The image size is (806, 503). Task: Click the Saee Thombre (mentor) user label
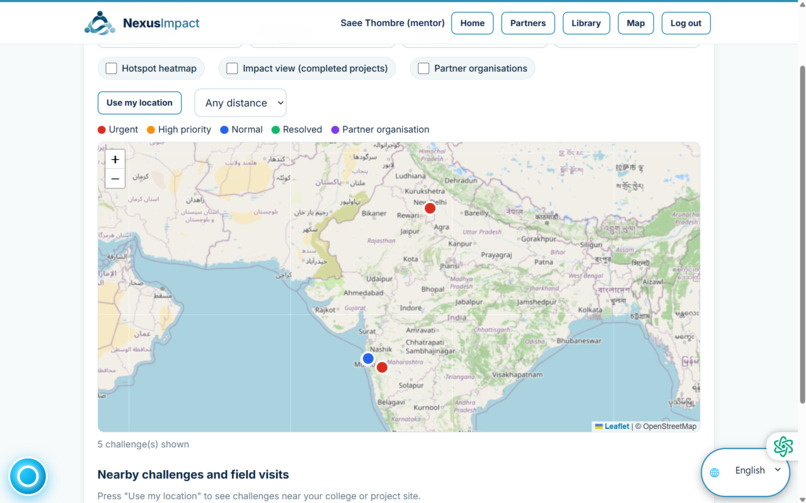(392, 23)
